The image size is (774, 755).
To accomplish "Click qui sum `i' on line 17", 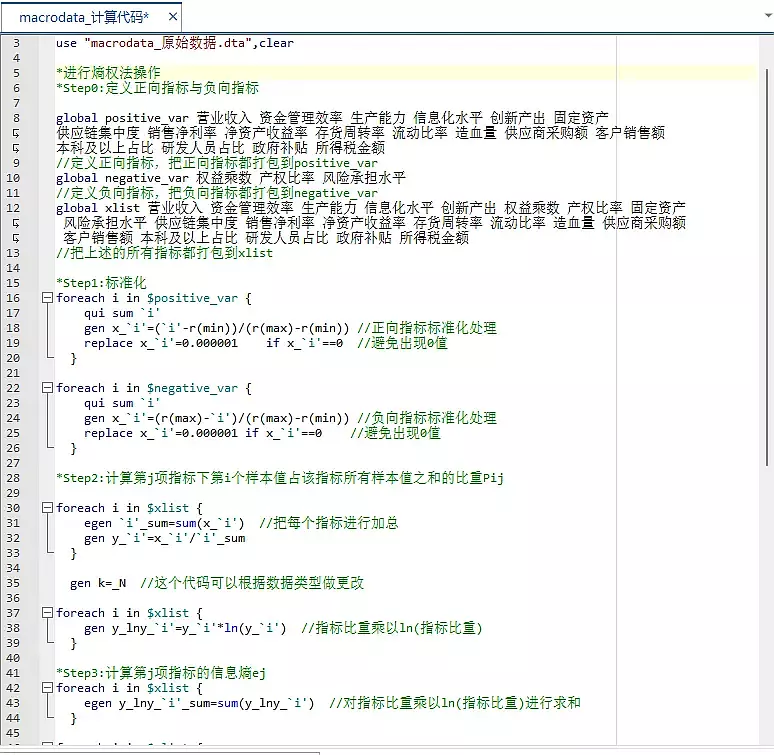I will point(121,313).
